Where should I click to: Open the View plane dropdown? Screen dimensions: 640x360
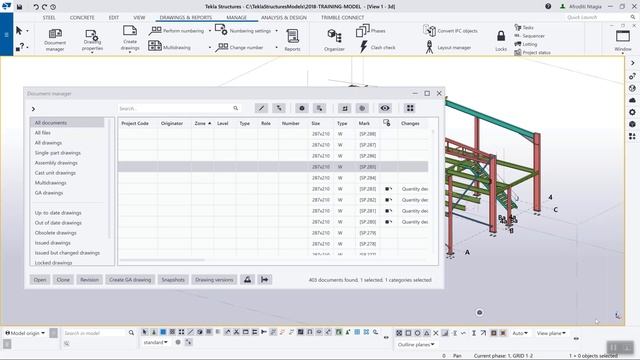click(x=551, y=333)
